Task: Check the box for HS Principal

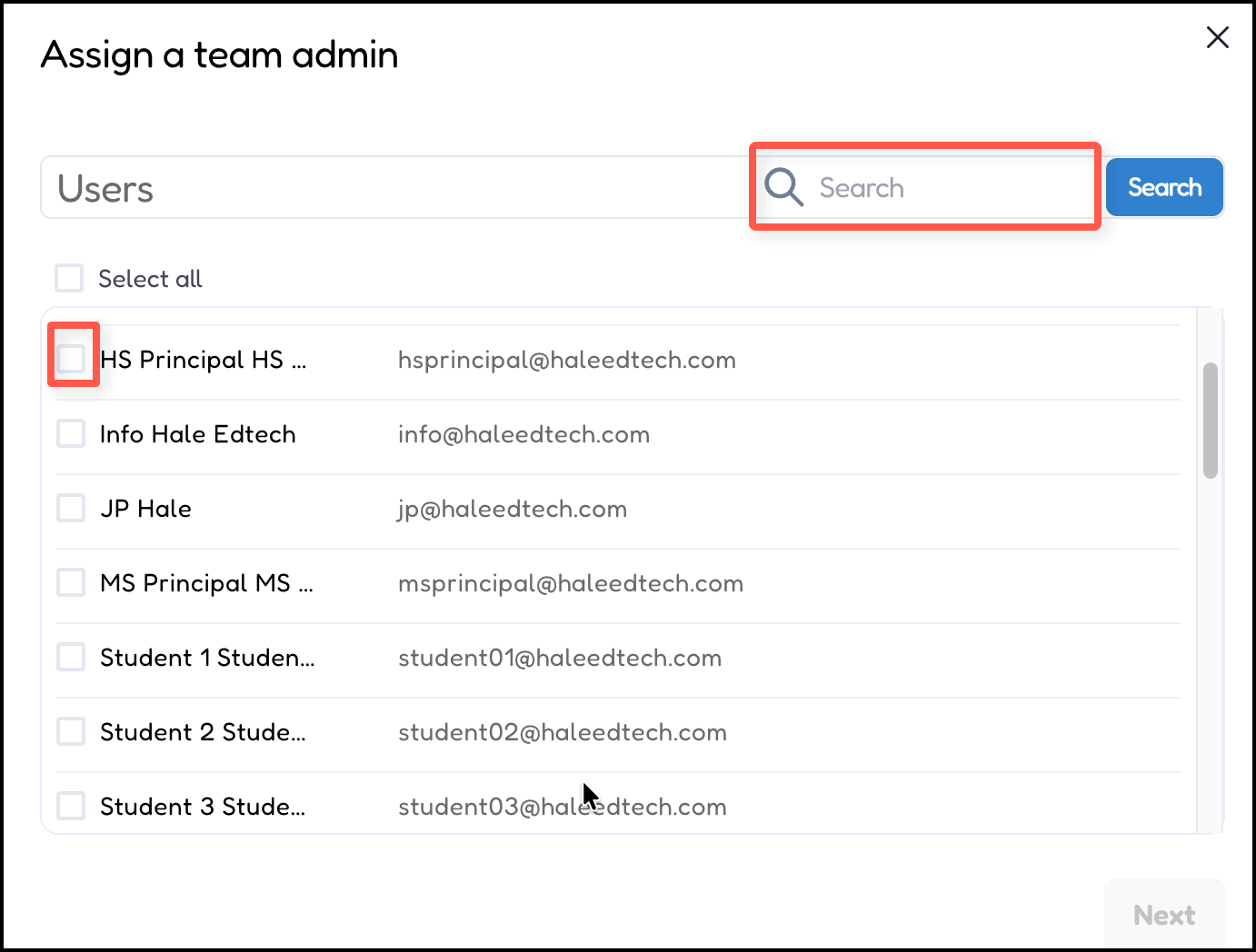Action: [71, 359]
